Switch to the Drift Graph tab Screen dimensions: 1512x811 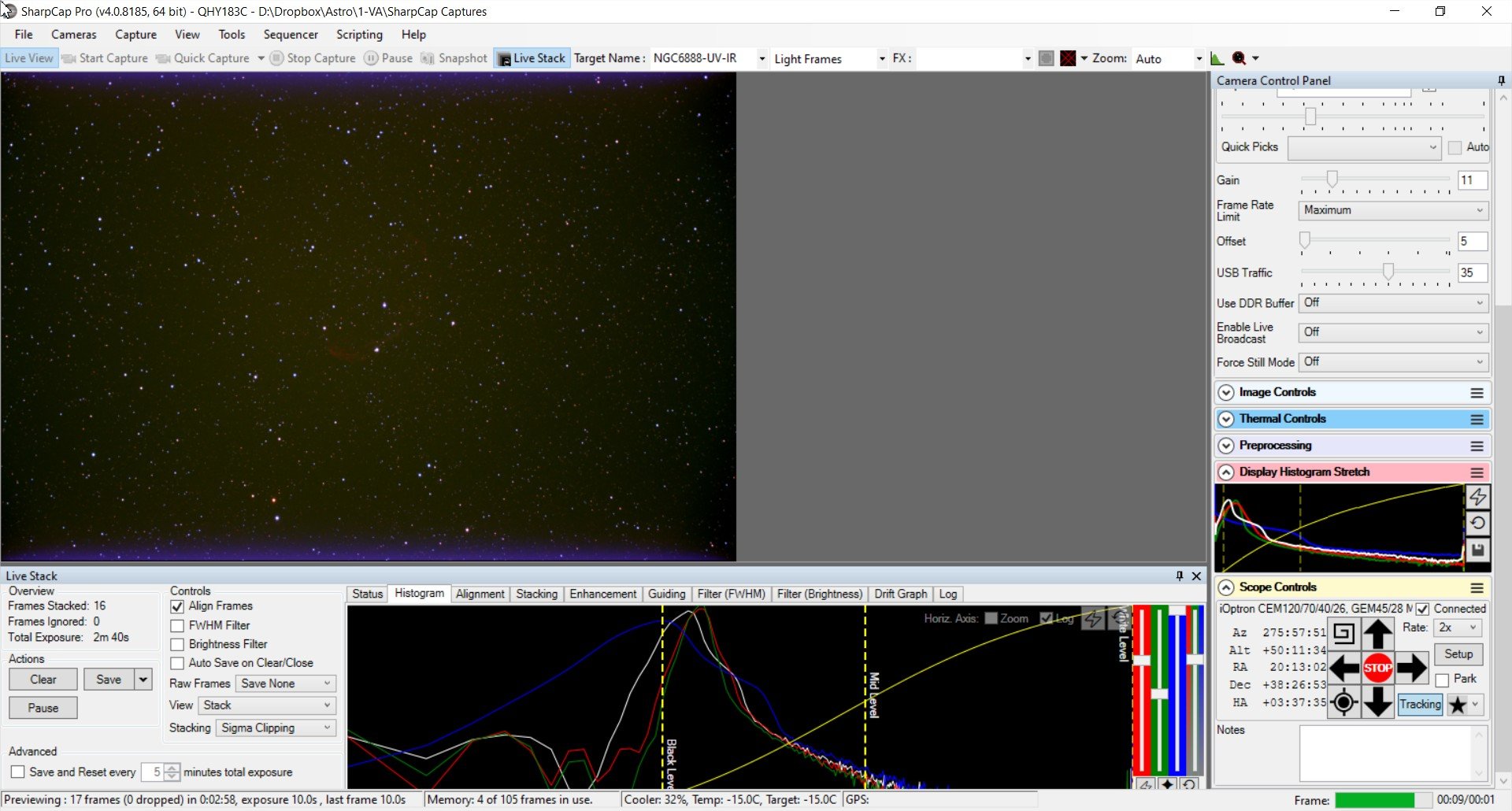coord(900,594)
